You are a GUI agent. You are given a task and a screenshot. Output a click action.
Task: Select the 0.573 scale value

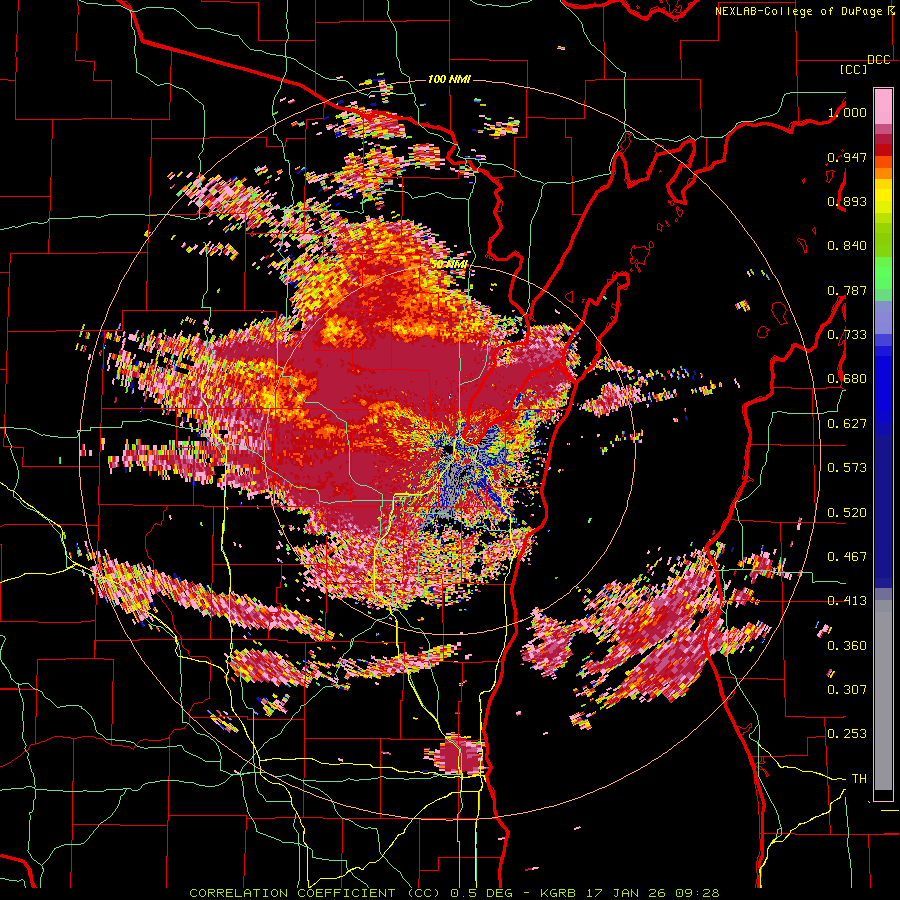tap(847, 468)
